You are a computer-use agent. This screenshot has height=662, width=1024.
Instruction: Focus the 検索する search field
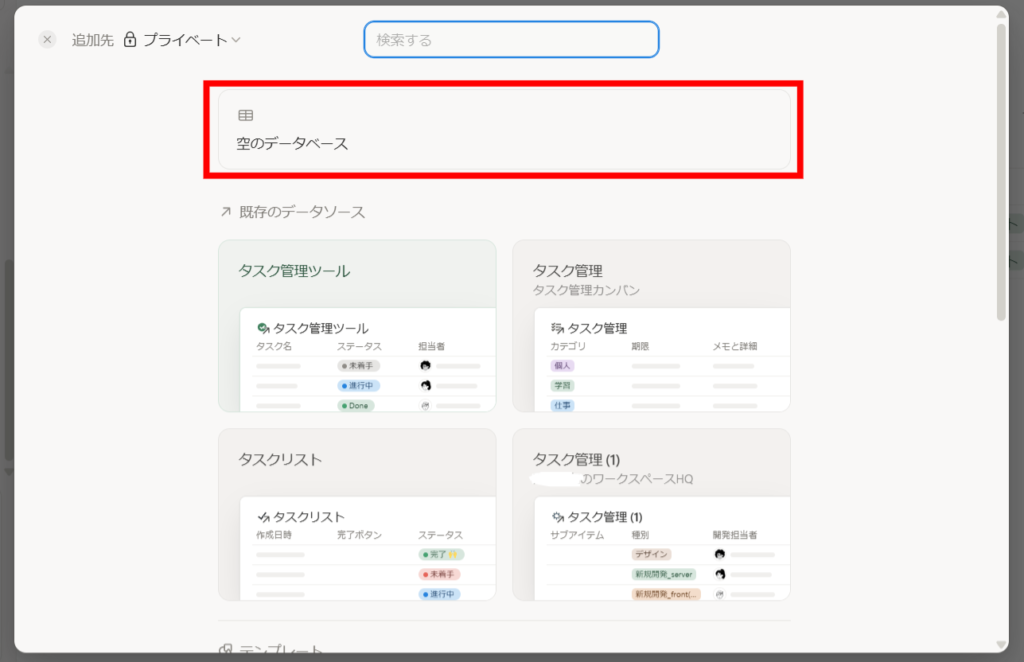pyautogui.click(x=511, y=40)
